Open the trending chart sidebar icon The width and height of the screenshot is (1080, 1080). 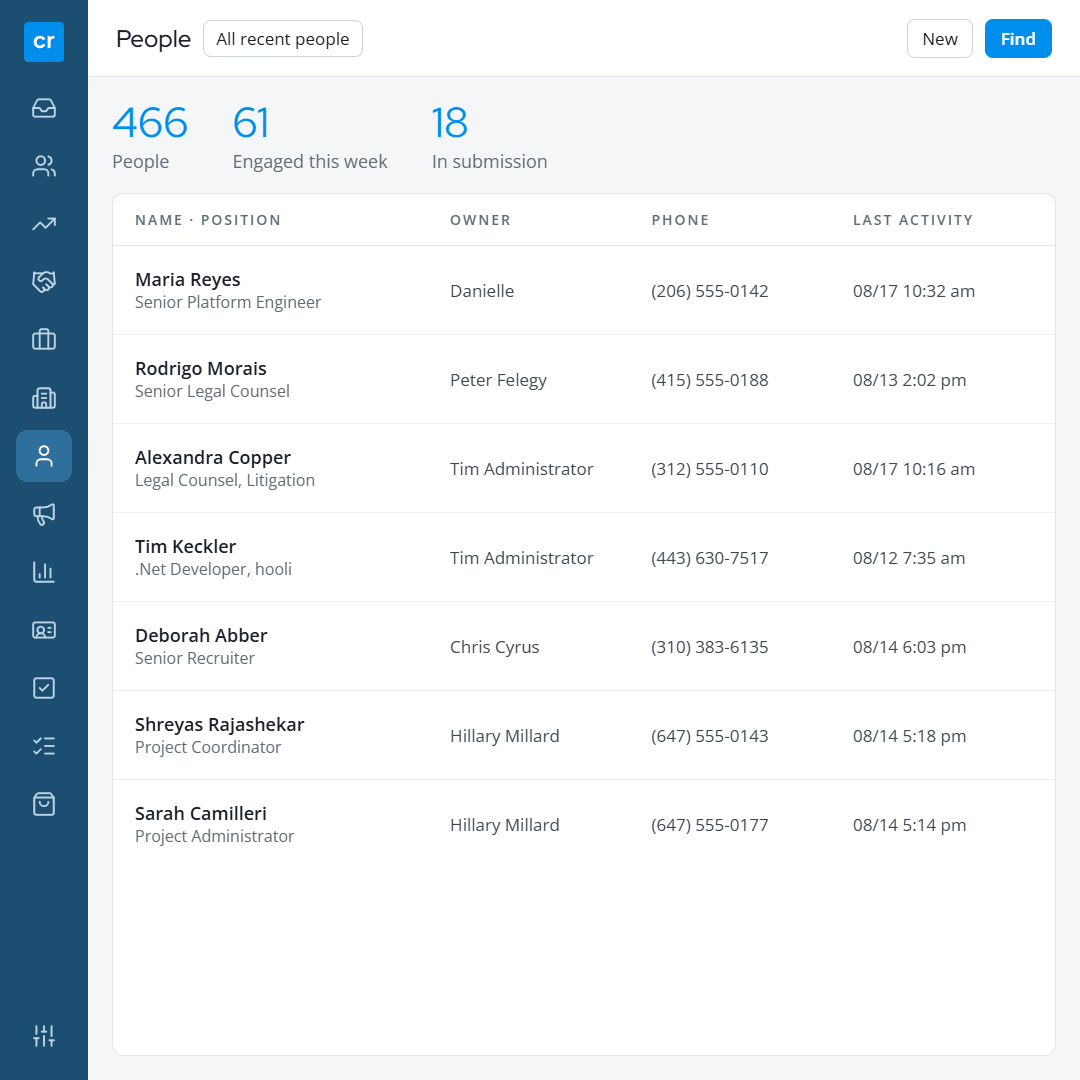tap(43, 224)
